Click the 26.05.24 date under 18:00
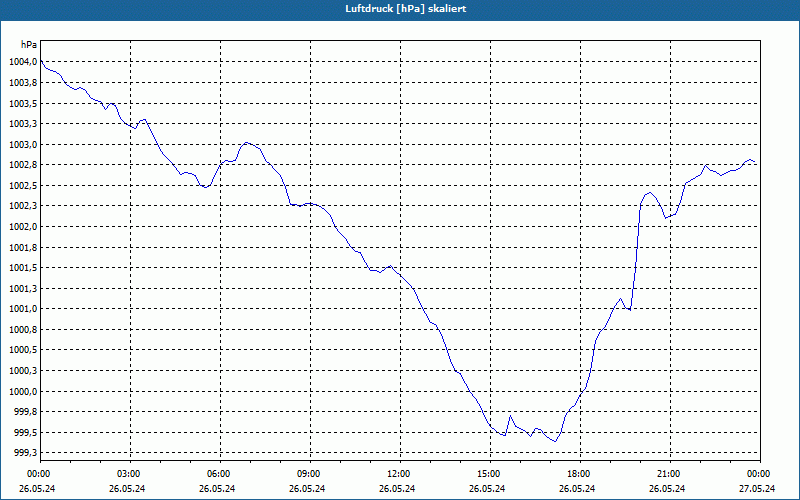This screenshot has height=500, width=800. 577,489
